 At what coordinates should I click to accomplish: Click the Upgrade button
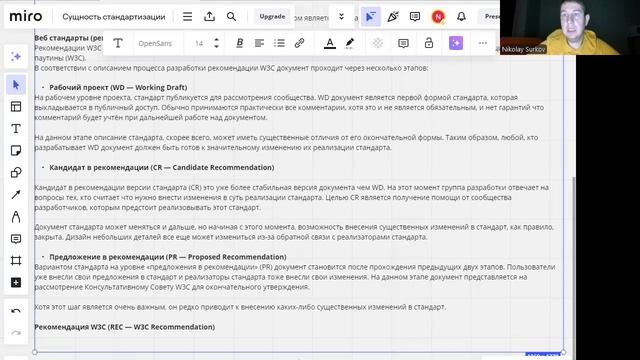pos(272,17)
